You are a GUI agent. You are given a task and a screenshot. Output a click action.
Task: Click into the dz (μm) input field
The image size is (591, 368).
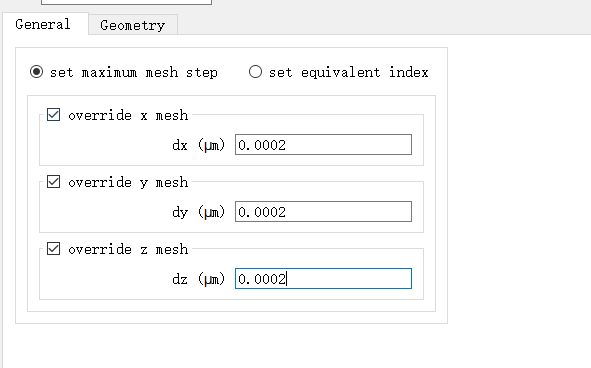tap(323, 279)
